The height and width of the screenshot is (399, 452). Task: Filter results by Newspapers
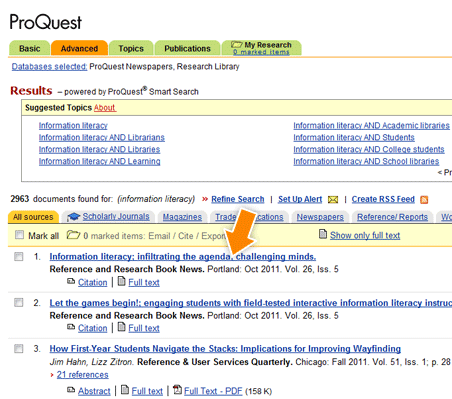tap(320, 217)
